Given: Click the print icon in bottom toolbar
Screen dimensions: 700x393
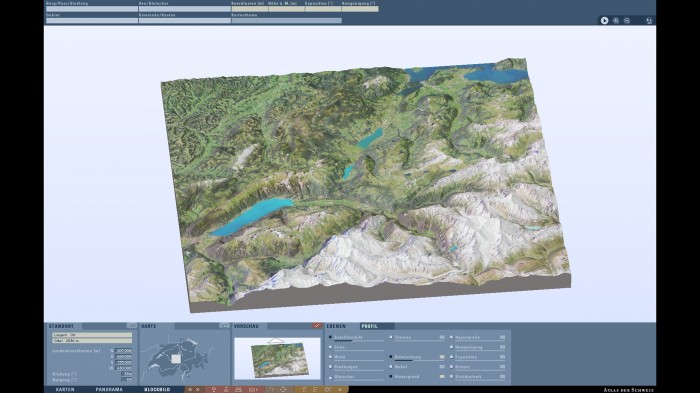Looking at the screenshot, I should pyautogui.click(x=238, y=389).
